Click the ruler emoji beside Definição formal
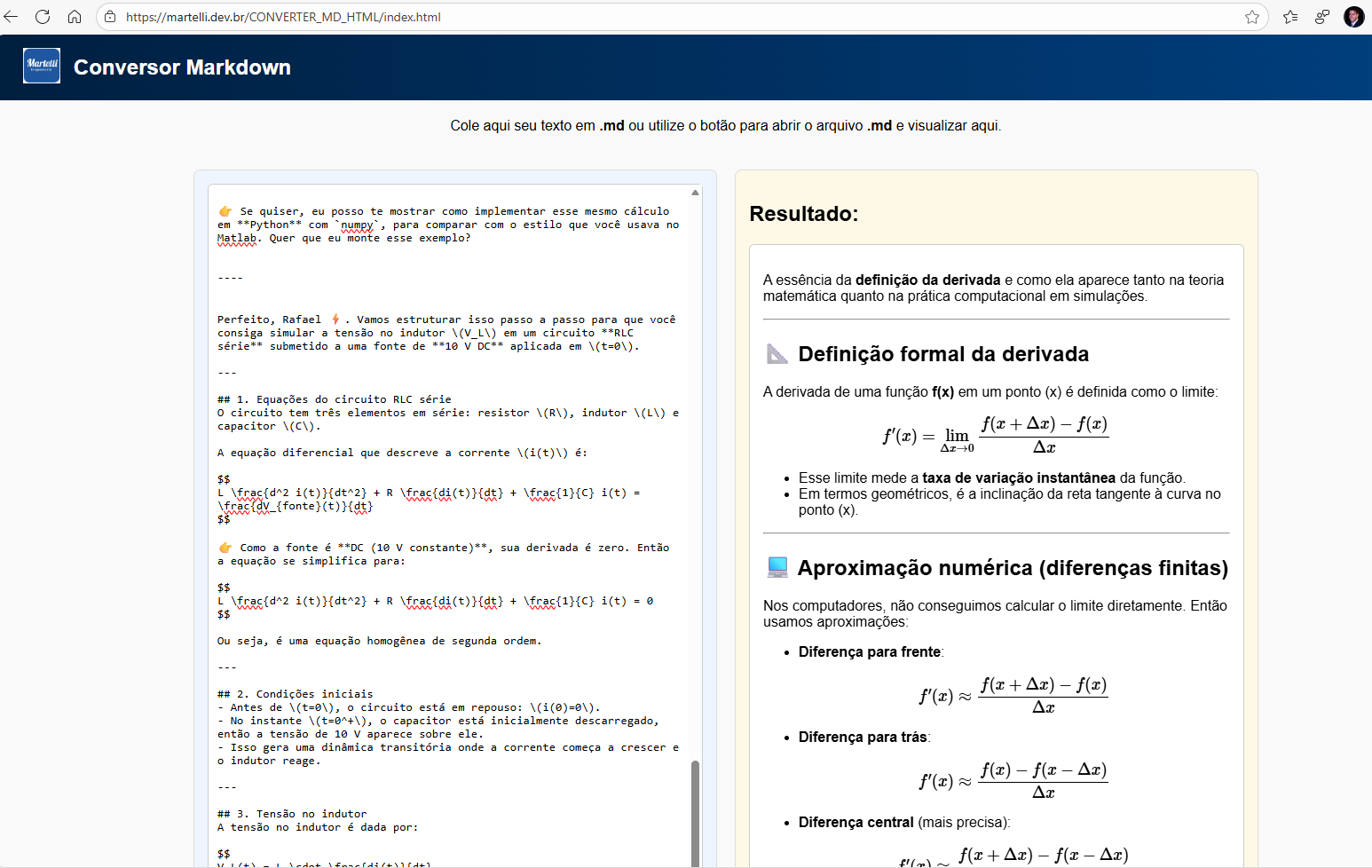The image size is (1372, 868). [777, 354]
